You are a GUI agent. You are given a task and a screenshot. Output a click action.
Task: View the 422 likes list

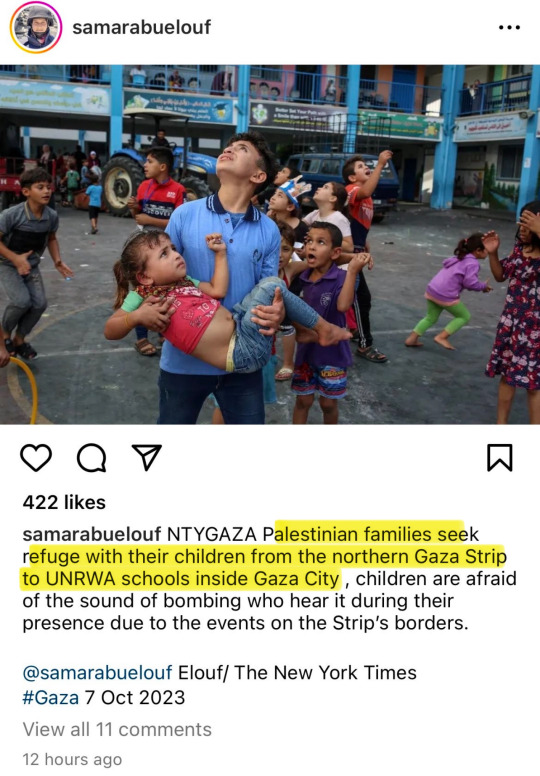click(x=64, y=502)
